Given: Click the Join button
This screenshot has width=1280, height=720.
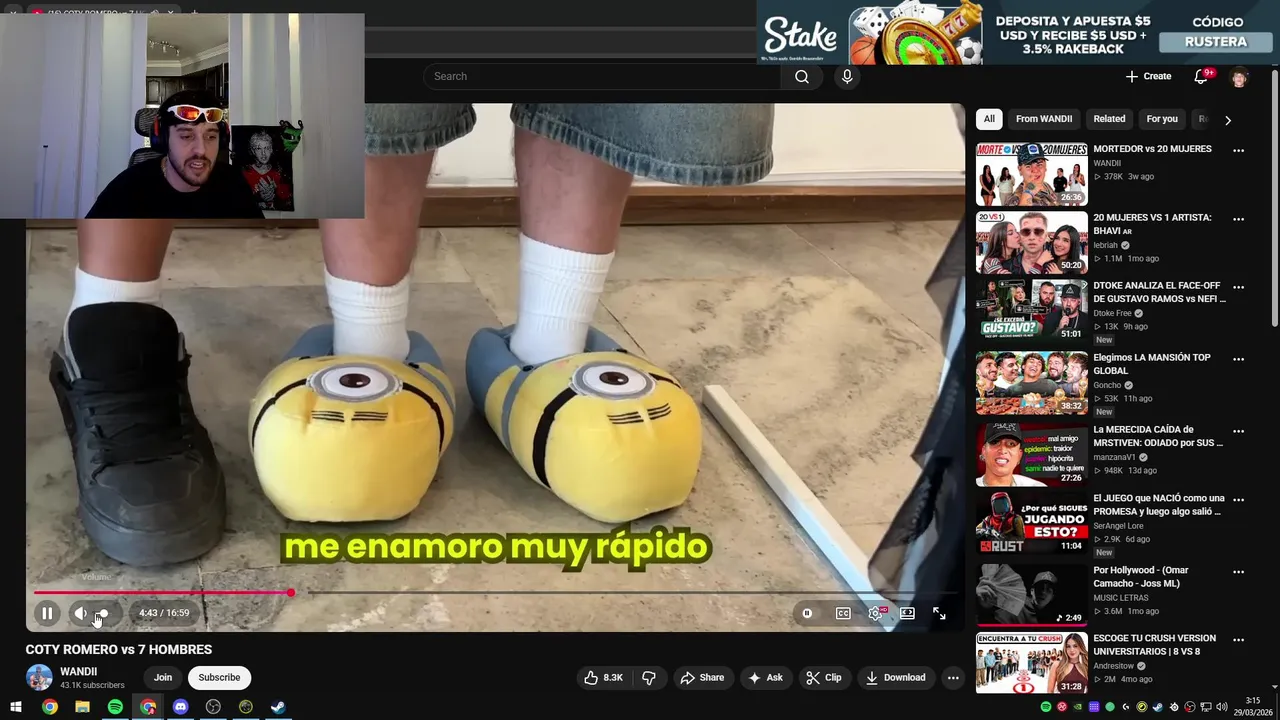Looking at the screenshot, I should point(163,677).
